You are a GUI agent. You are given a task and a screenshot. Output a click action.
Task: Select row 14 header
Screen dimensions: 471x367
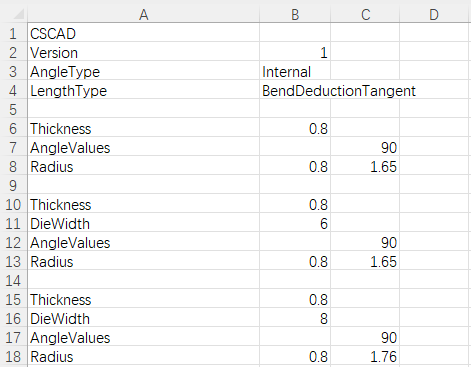coord(13,281)
